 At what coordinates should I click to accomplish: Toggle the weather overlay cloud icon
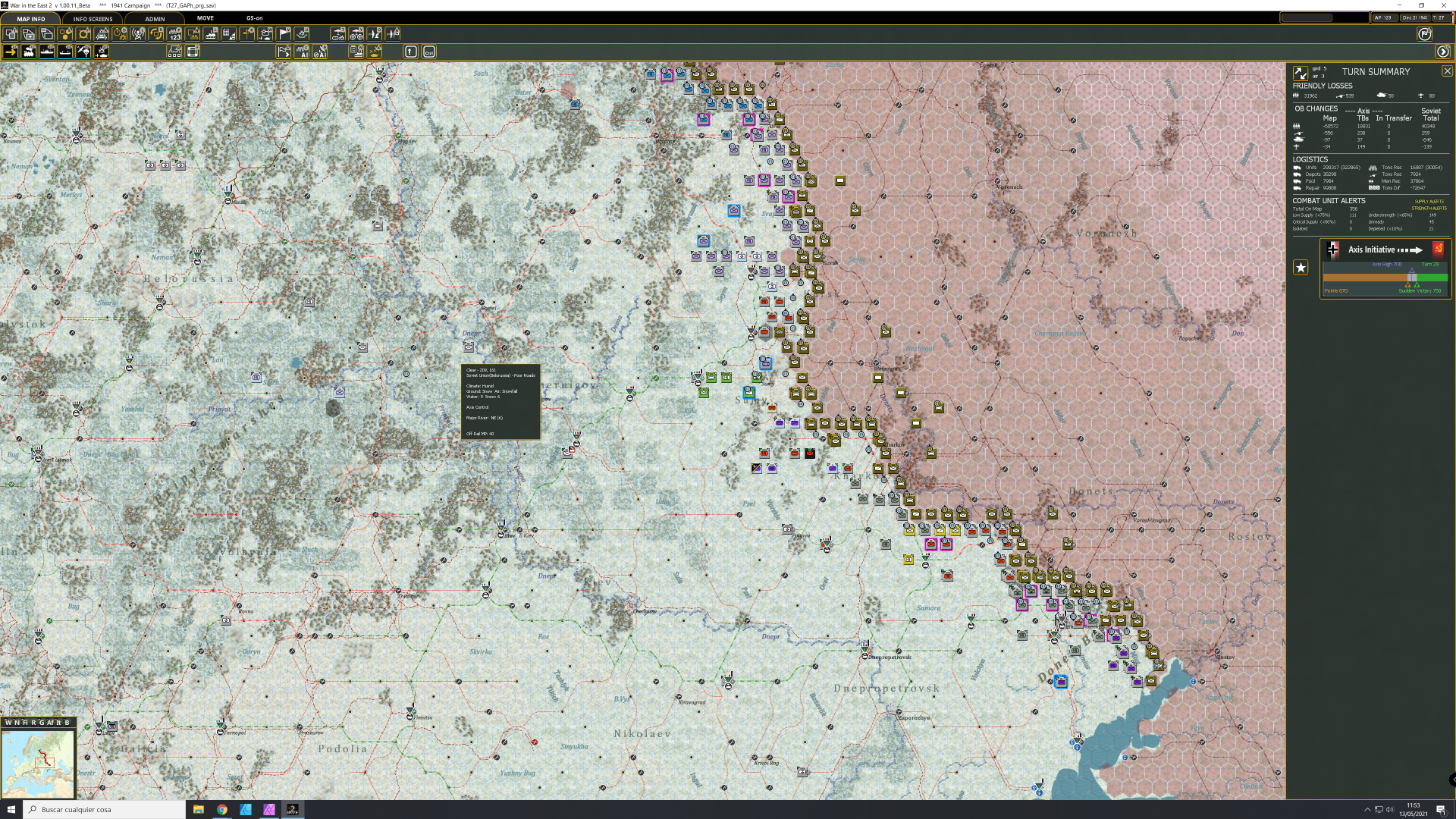[x=265, y=33]
